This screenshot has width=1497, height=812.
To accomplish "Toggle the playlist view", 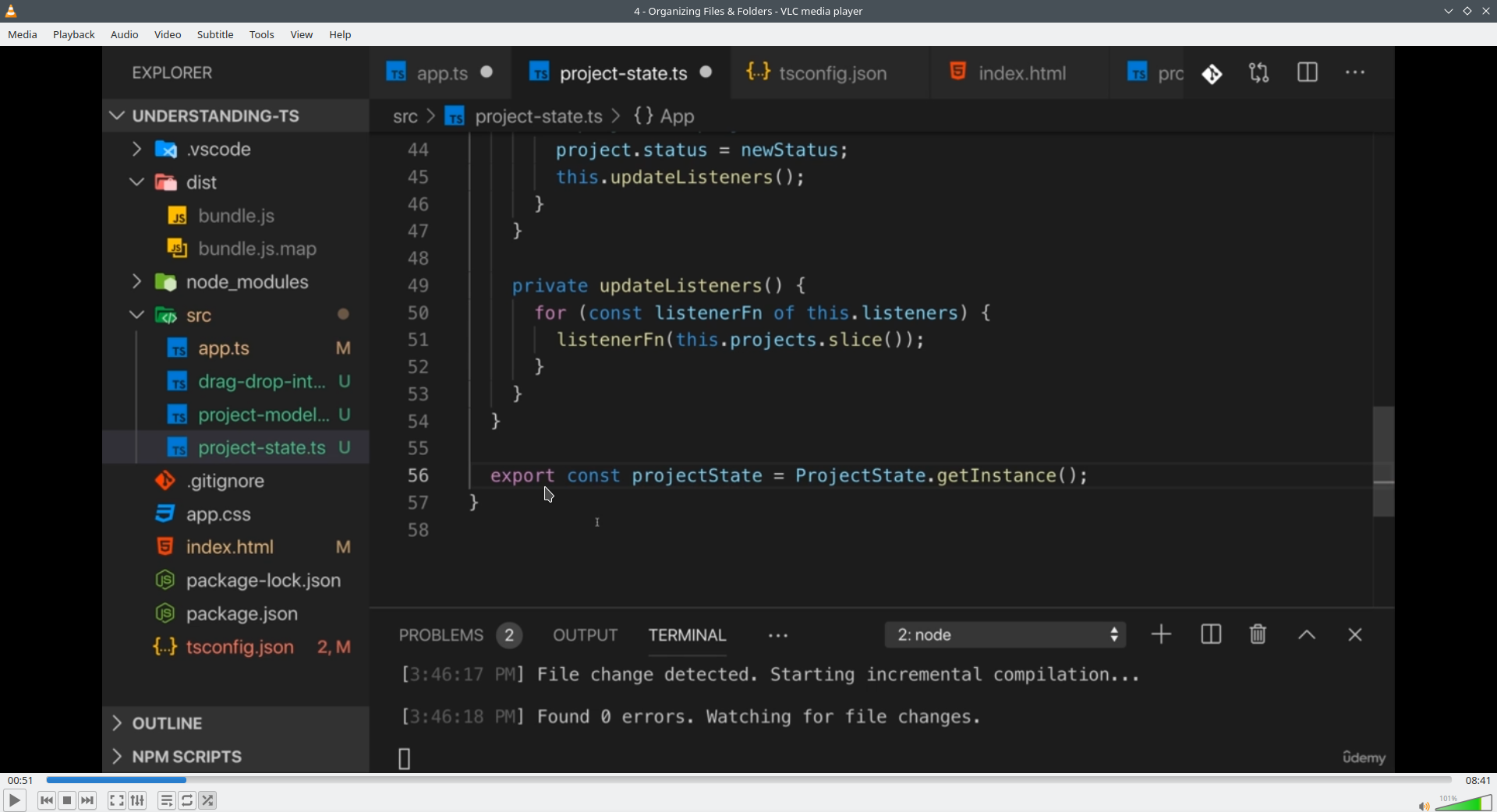I will (x=167, y=800).
